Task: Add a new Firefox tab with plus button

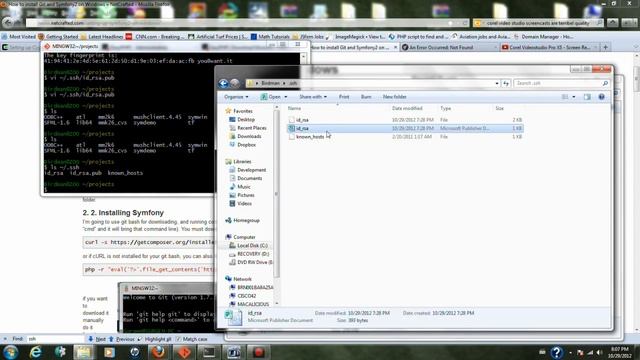Action: [x=606, y=47]
